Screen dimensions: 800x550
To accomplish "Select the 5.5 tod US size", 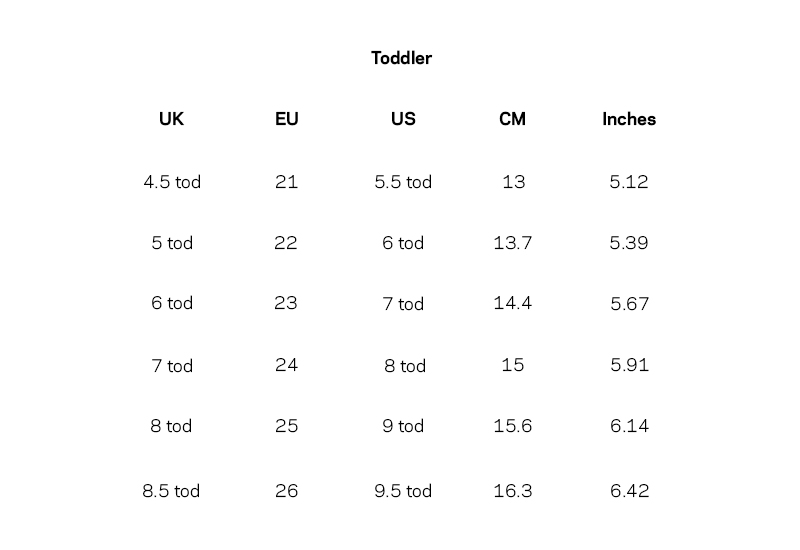I will [403, 182].
